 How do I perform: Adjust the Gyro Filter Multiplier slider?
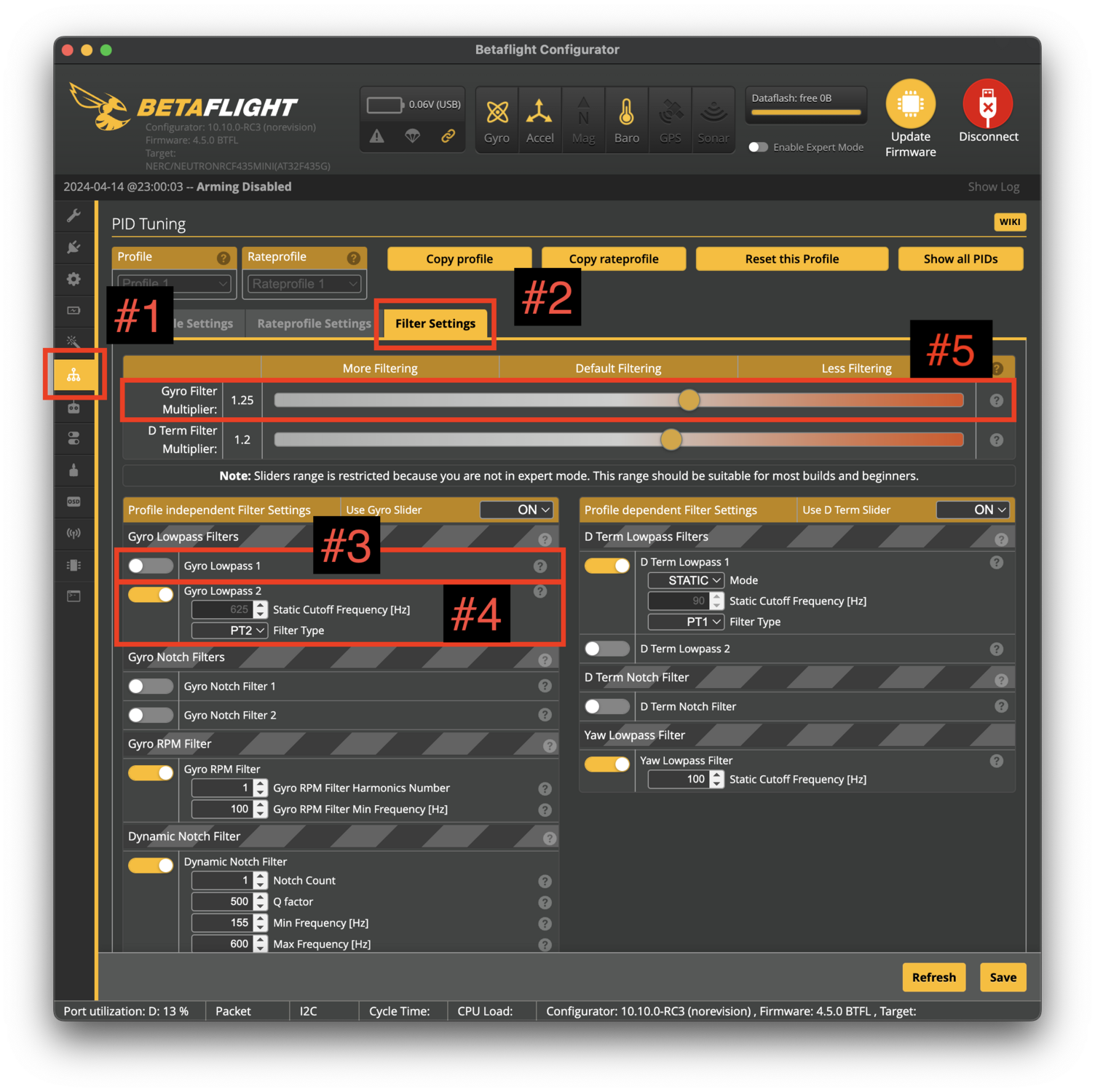click(x=689, y=400)
